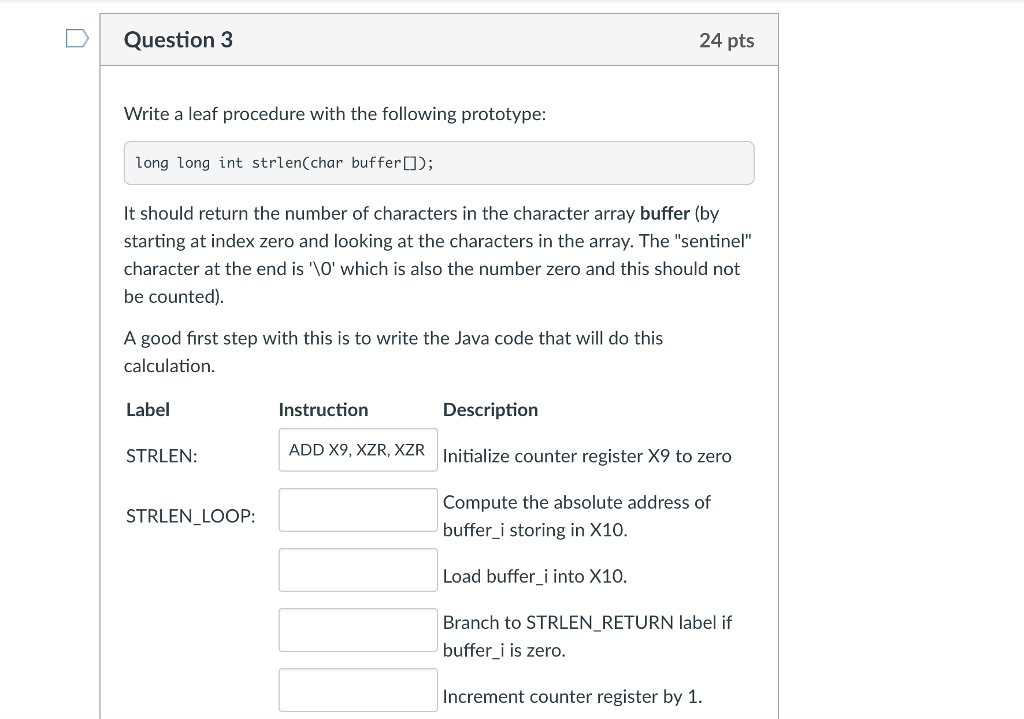Click the question panel body area
This screenshot has height=719, width=1024.
[440, 300]
